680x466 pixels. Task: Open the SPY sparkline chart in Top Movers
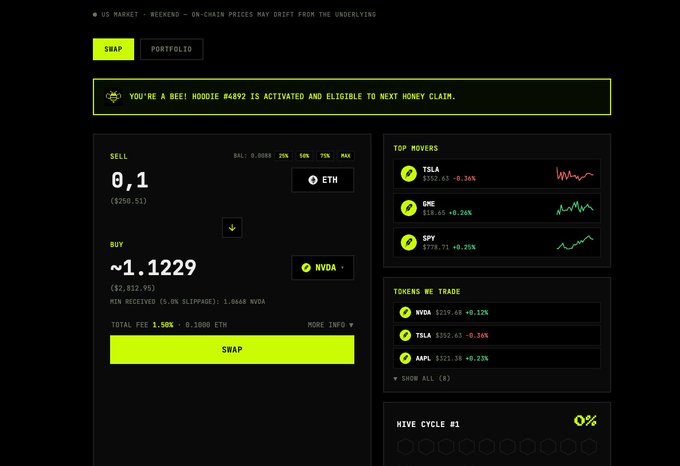[575, 243]
